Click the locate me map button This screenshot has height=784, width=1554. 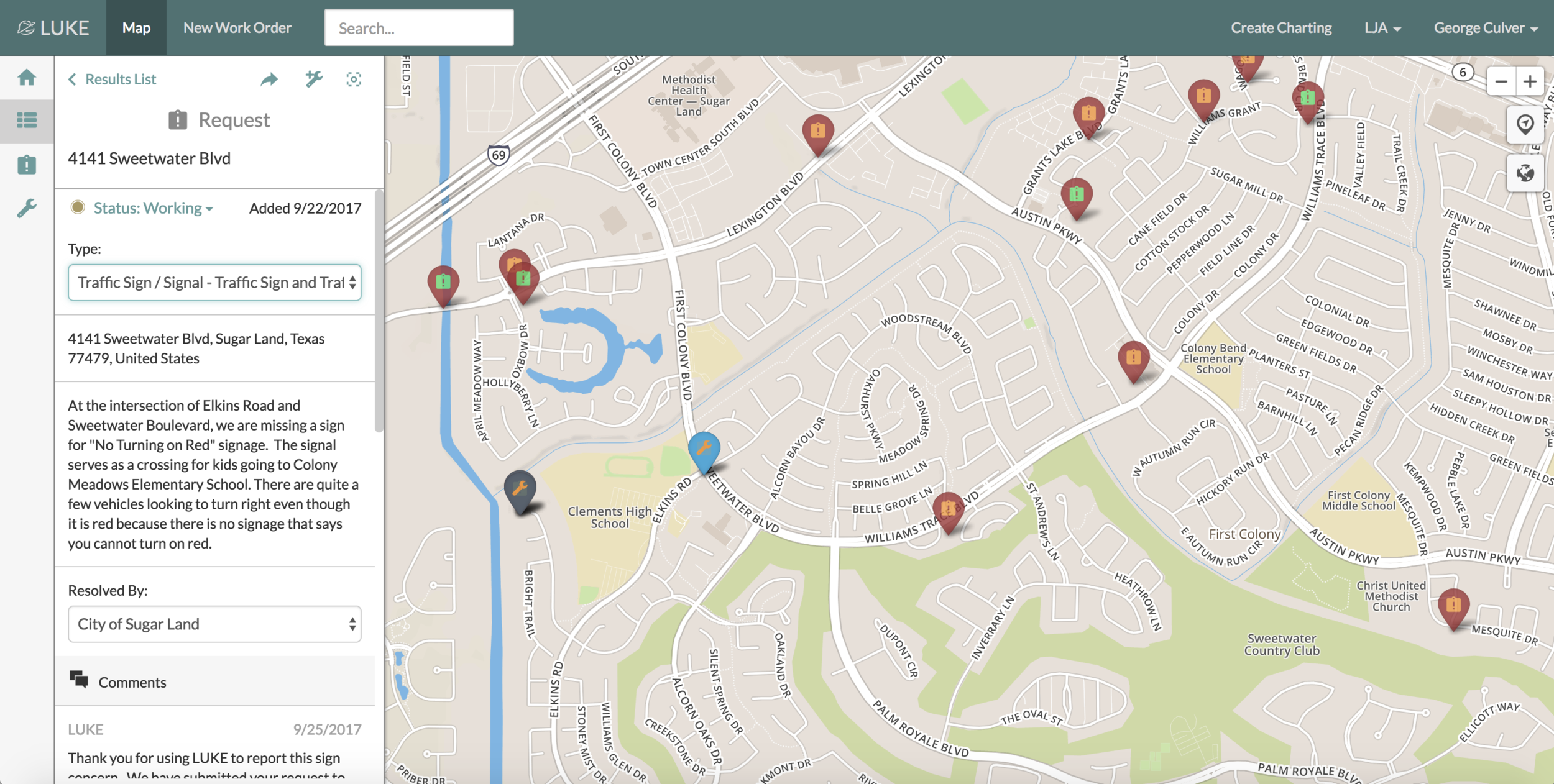click(x=1525, y=124)
